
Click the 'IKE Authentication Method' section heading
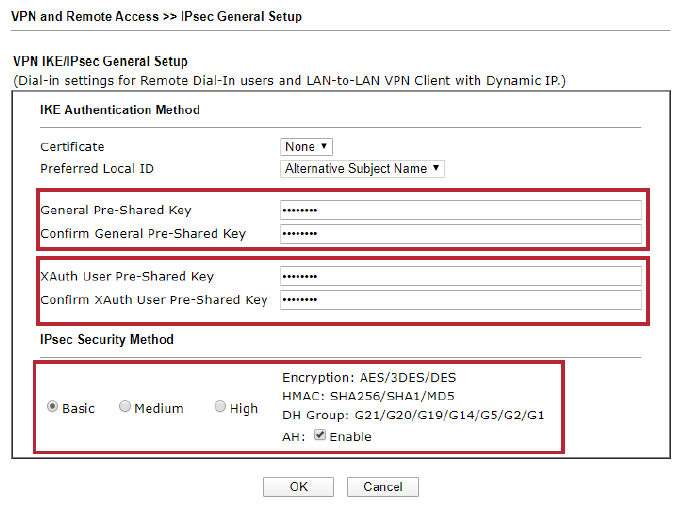tap(119, 110)
